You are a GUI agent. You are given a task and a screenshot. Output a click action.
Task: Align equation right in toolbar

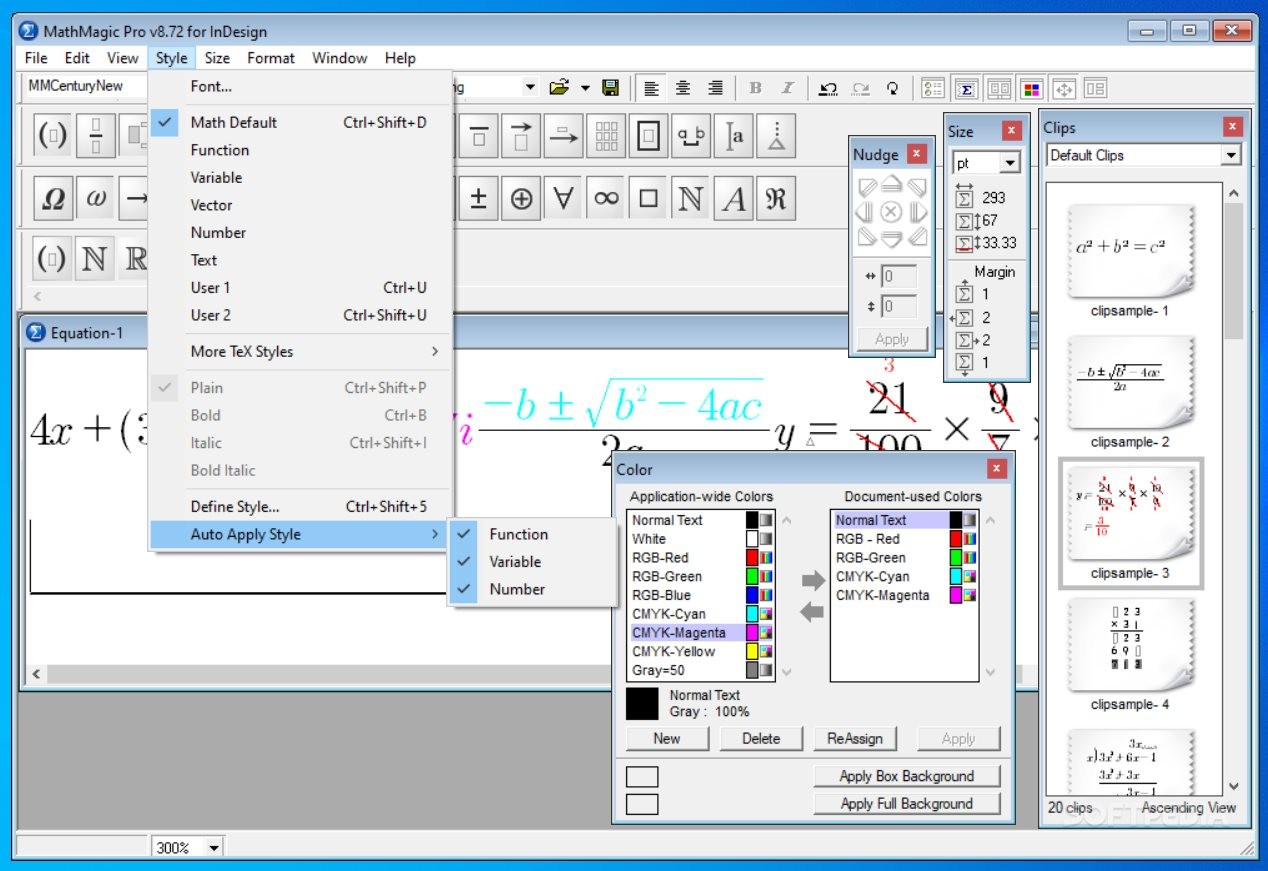pos(715,88)
